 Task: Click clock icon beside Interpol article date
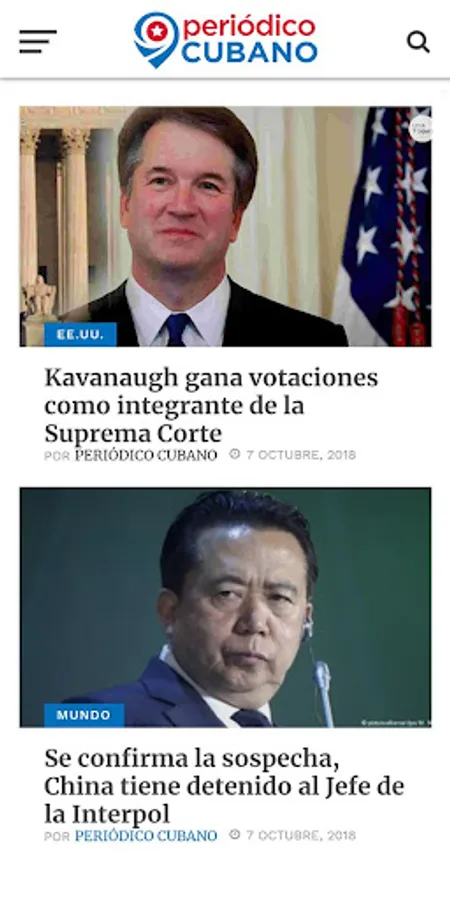[235, 835]
